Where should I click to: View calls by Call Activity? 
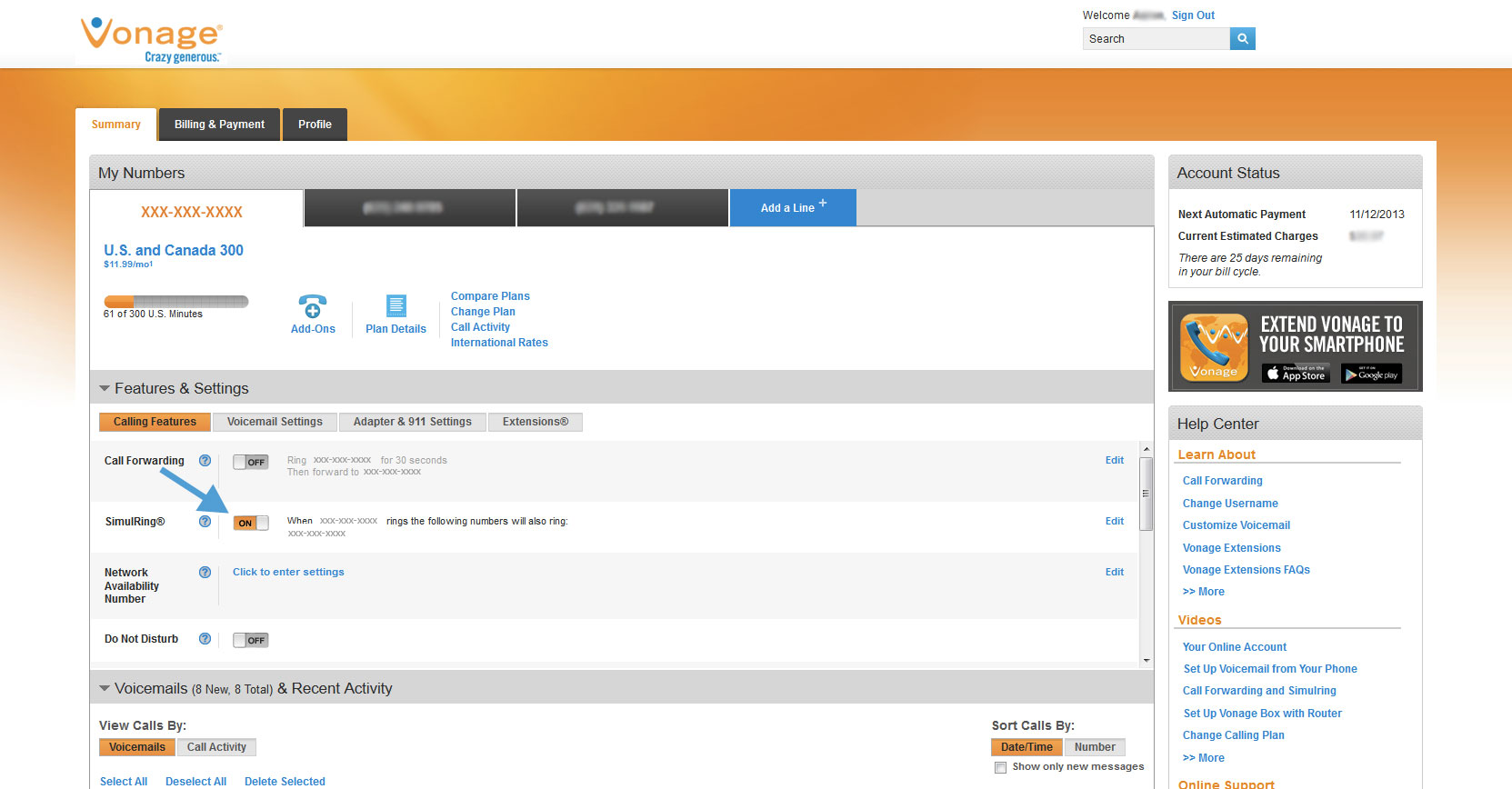tap(216, 747)
